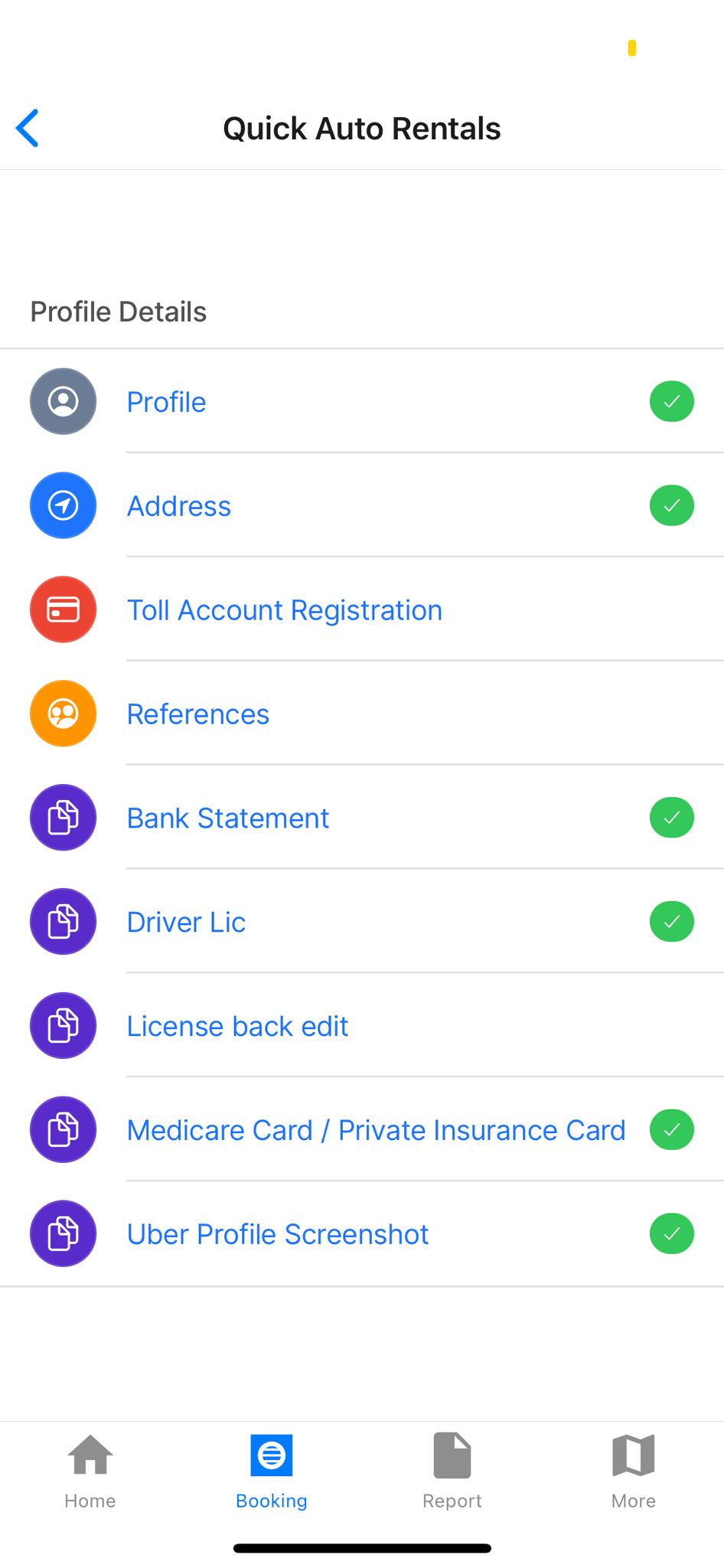Tap the red Toll Account card icon
724x1568 pixels.
click(x=63, y=609)
